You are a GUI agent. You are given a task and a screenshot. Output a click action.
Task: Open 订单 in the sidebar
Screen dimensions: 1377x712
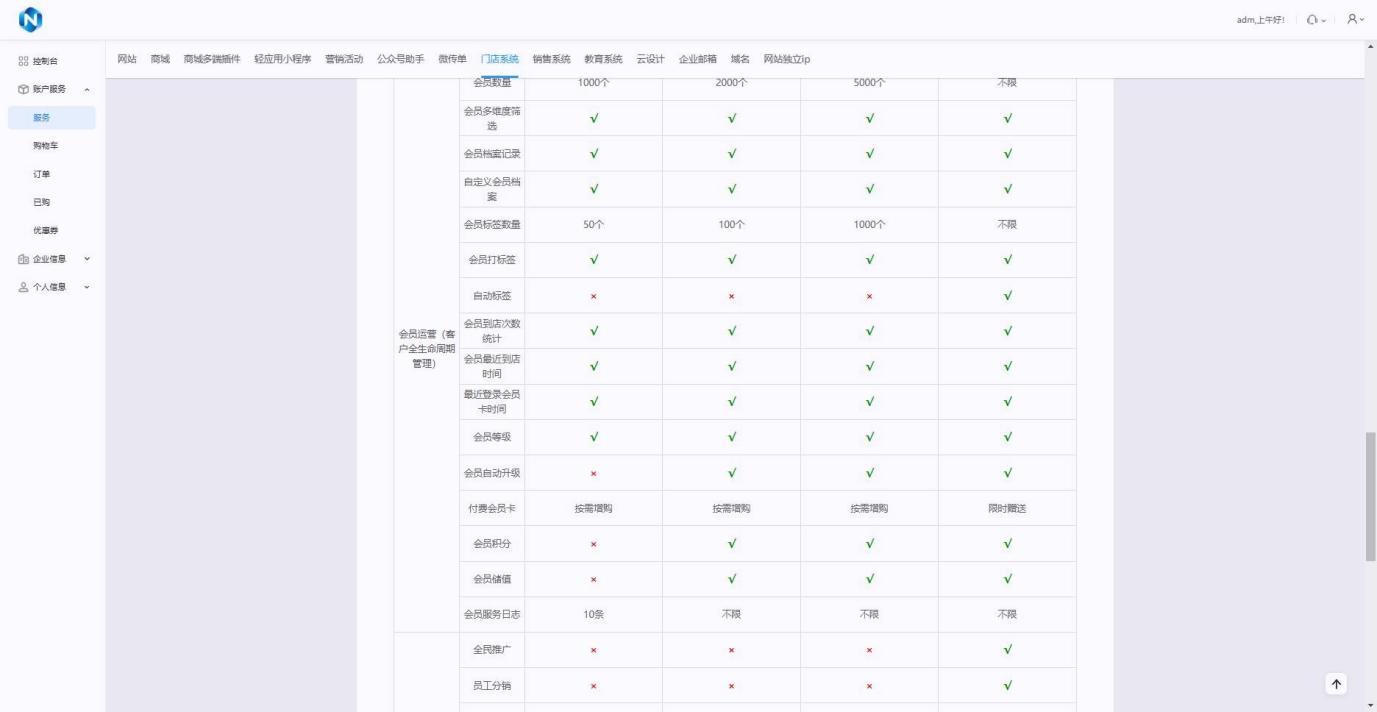pos(41,174)
